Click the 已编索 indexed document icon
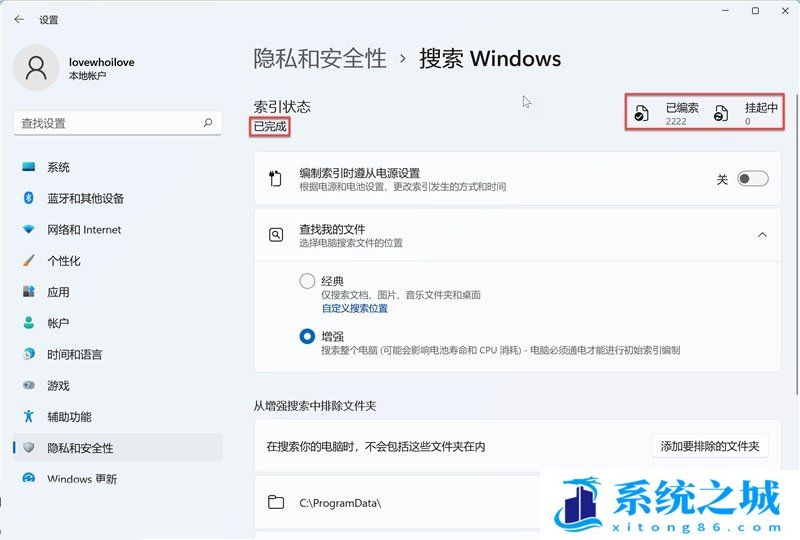The height and width of the screenshot is (540, 800). pos(641,113)
